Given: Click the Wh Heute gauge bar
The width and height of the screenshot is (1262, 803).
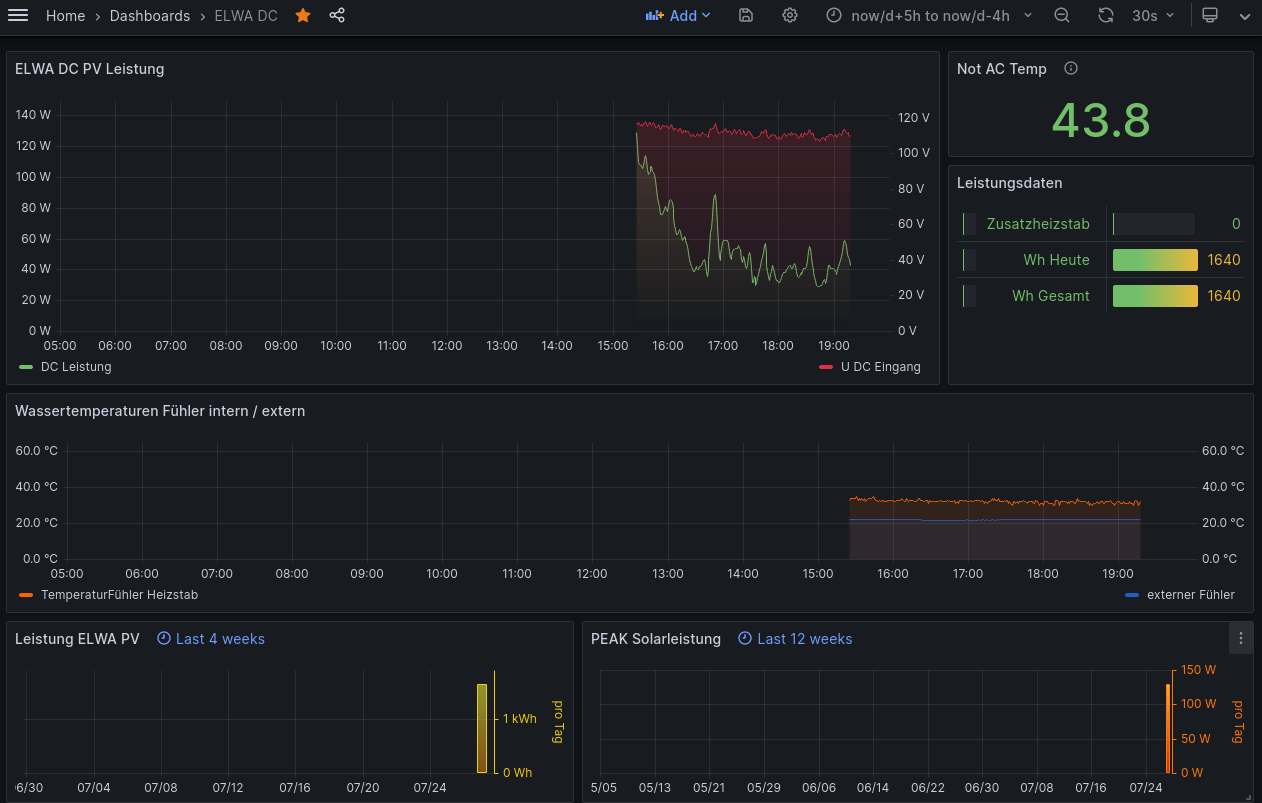Looking at the screenshot, I should [1155, 260].
